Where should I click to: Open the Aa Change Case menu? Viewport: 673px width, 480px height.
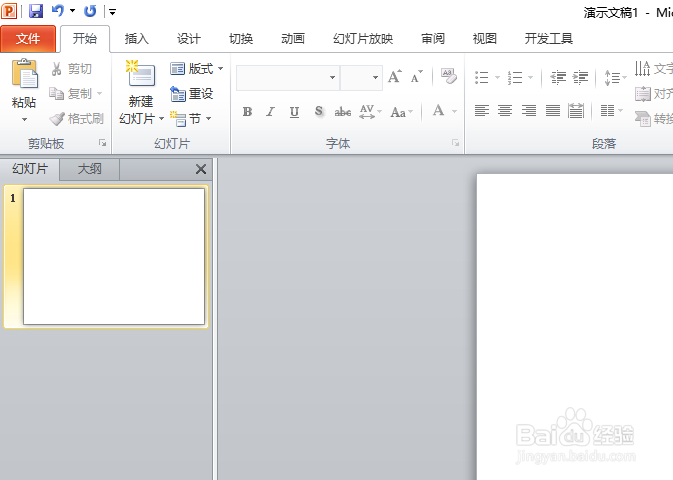click(402, 112)
